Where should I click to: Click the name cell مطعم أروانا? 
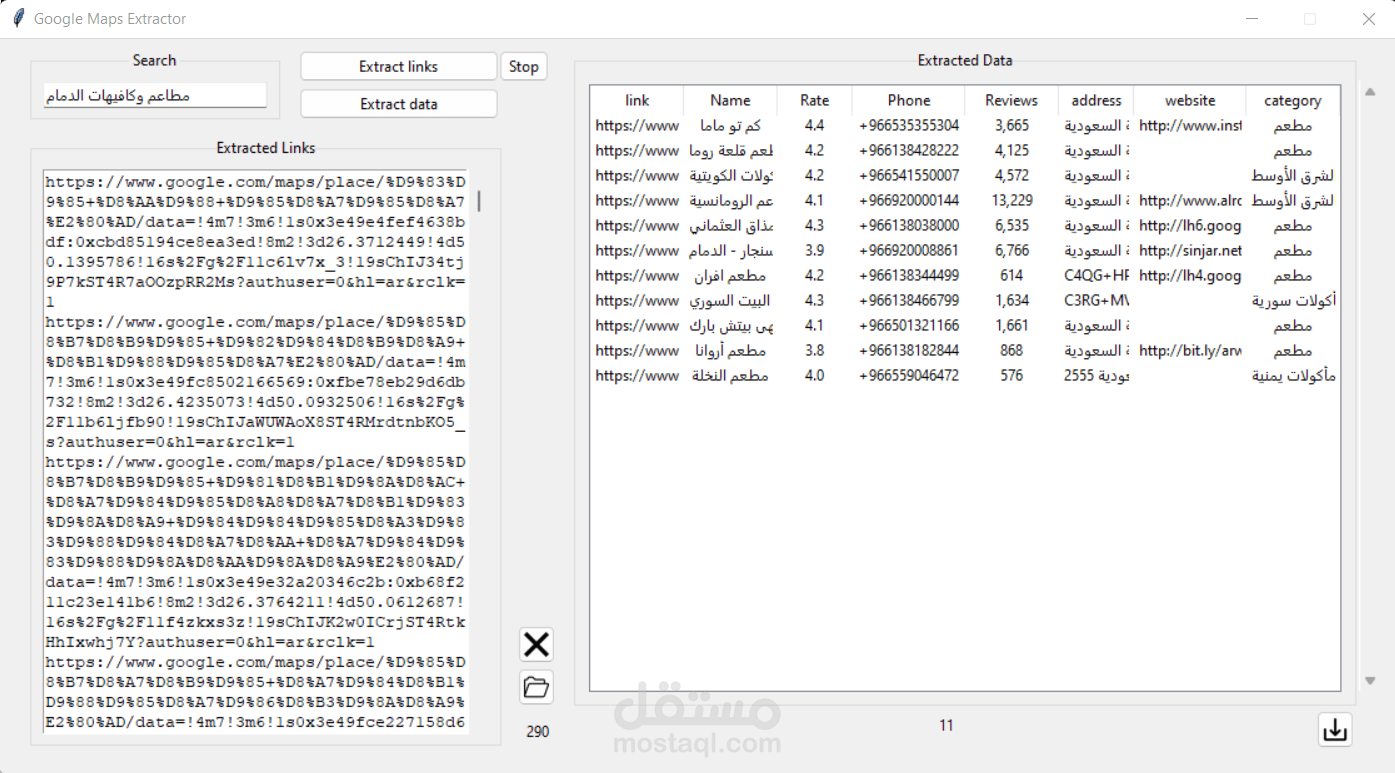(730, 351)
